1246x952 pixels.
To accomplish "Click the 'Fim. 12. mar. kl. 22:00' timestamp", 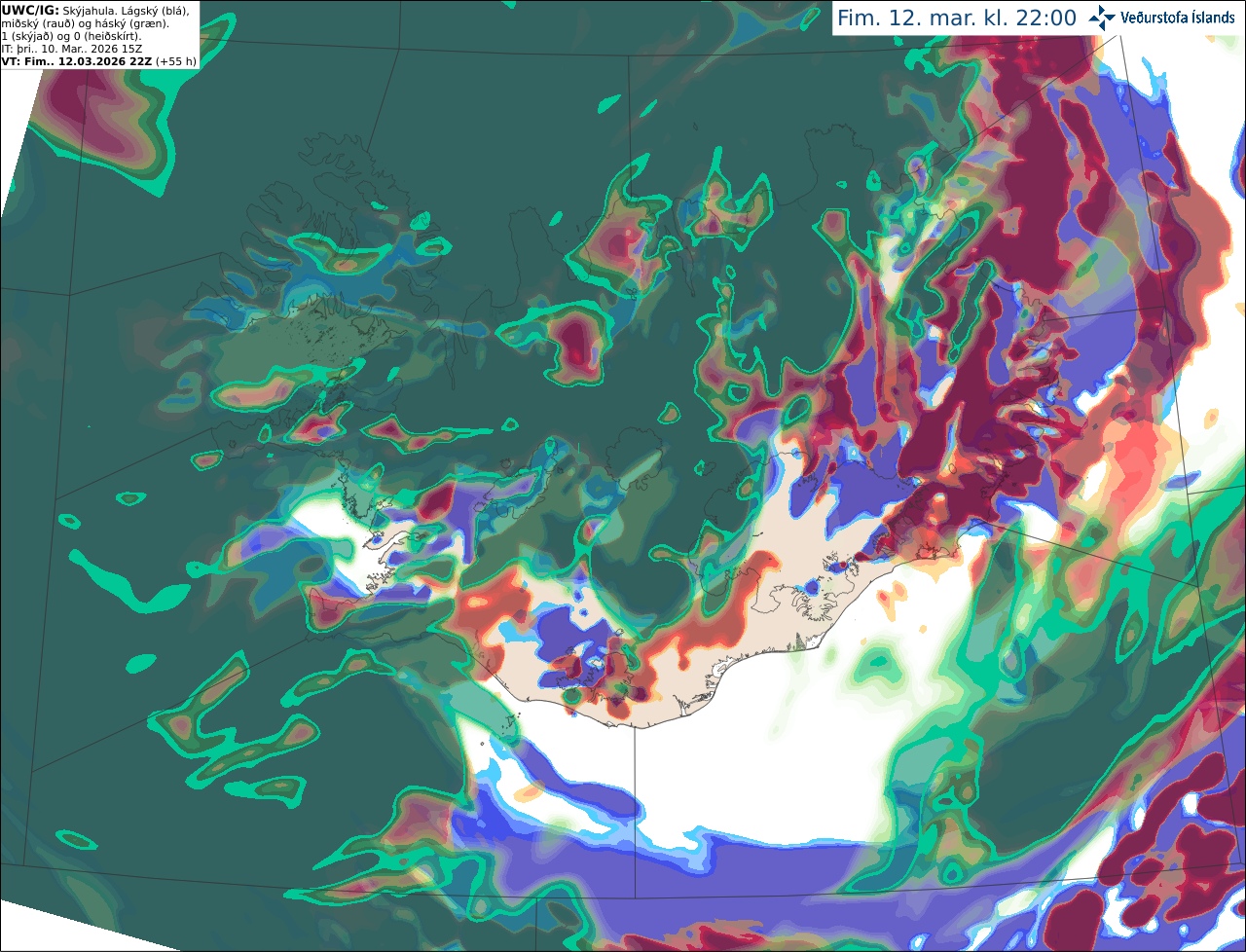I will point(957,18).
